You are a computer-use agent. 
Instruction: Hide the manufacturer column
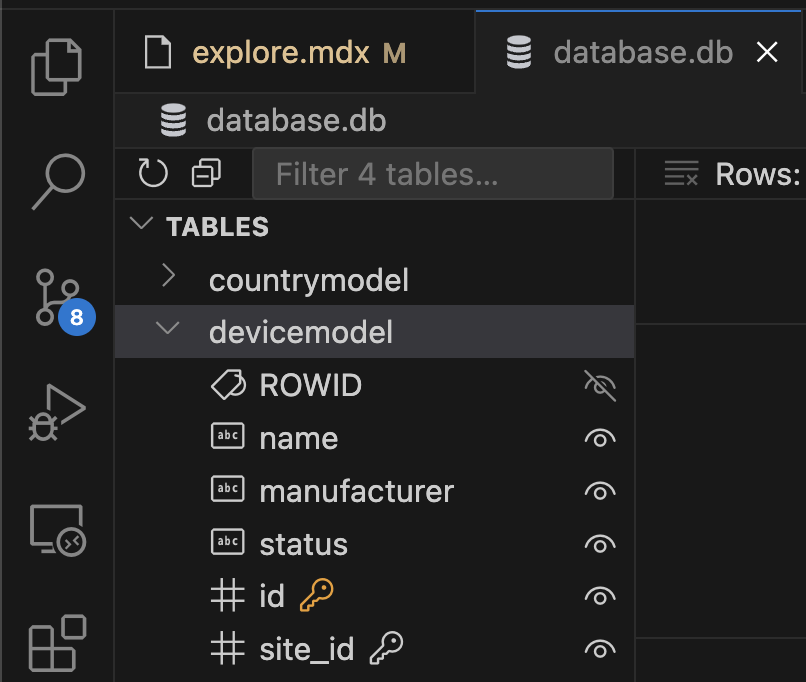click(x=599, y=490)
